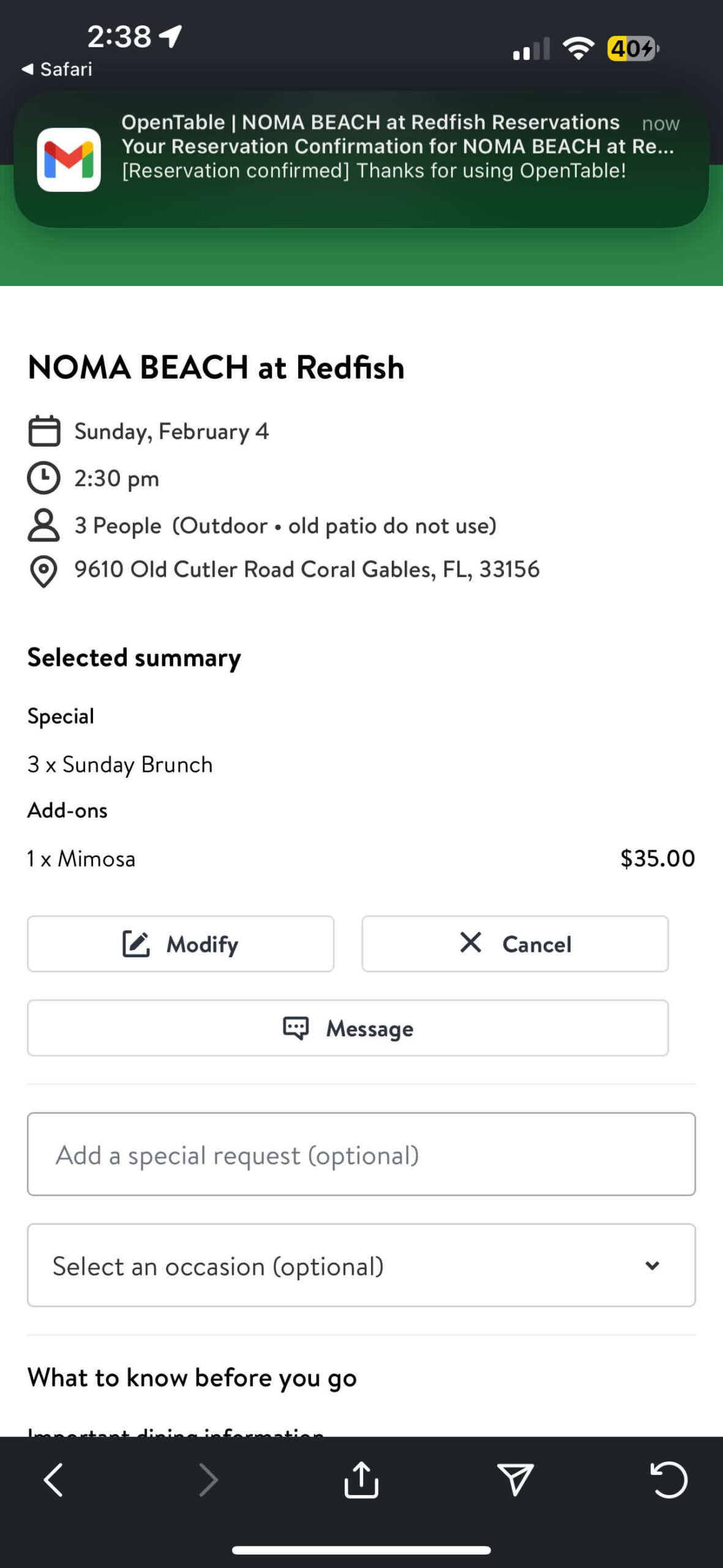Open the share sheet icon

(361, 1480)
